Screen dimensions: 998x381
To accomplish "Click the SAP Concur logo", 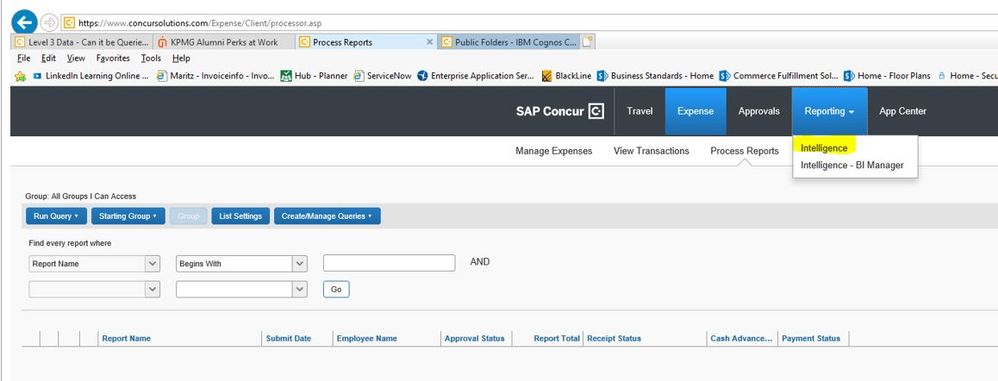I will coord(559,111).
